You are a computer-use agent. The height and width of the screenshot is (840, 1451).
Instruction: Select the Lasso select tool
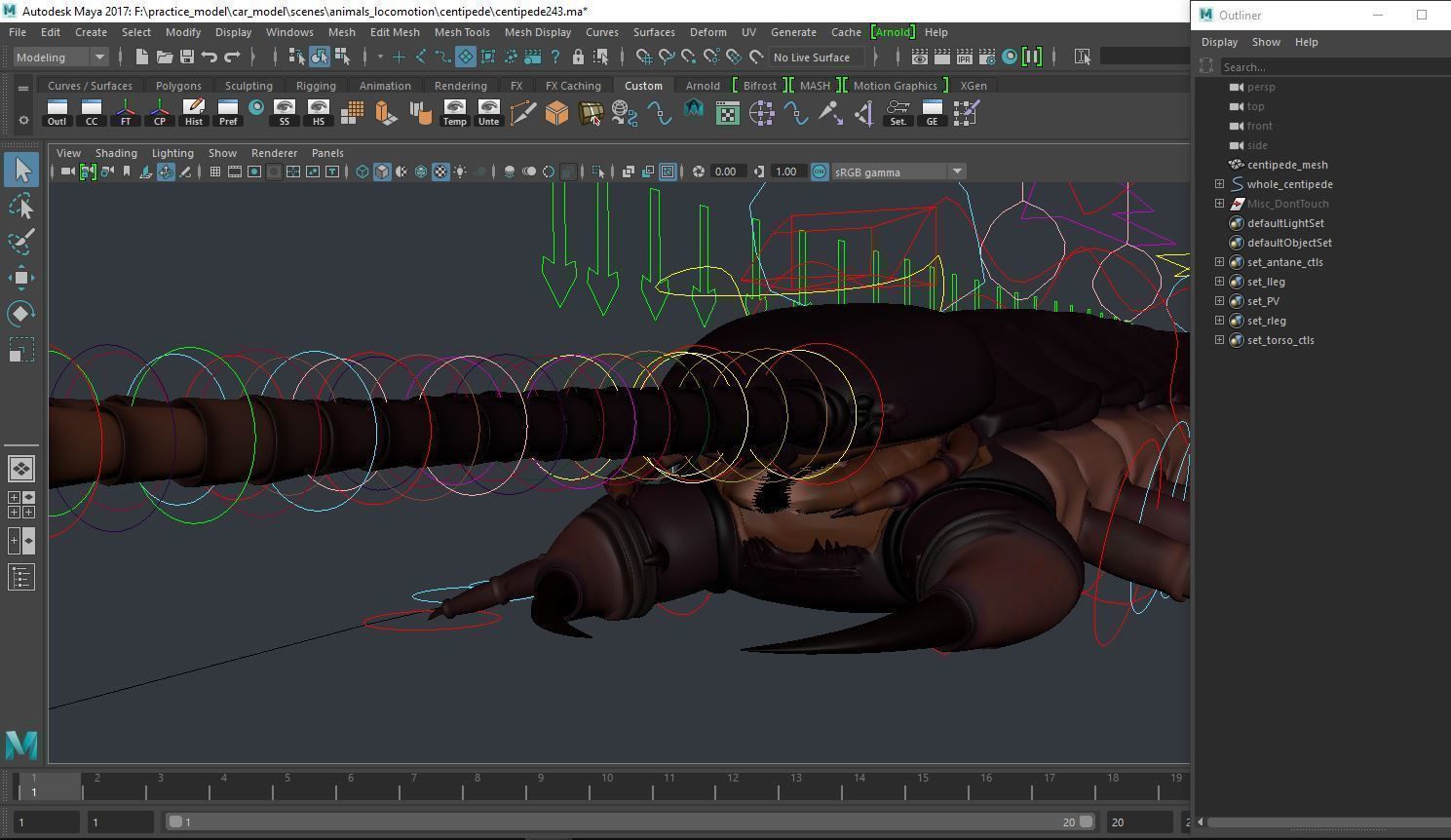(21, 206)
